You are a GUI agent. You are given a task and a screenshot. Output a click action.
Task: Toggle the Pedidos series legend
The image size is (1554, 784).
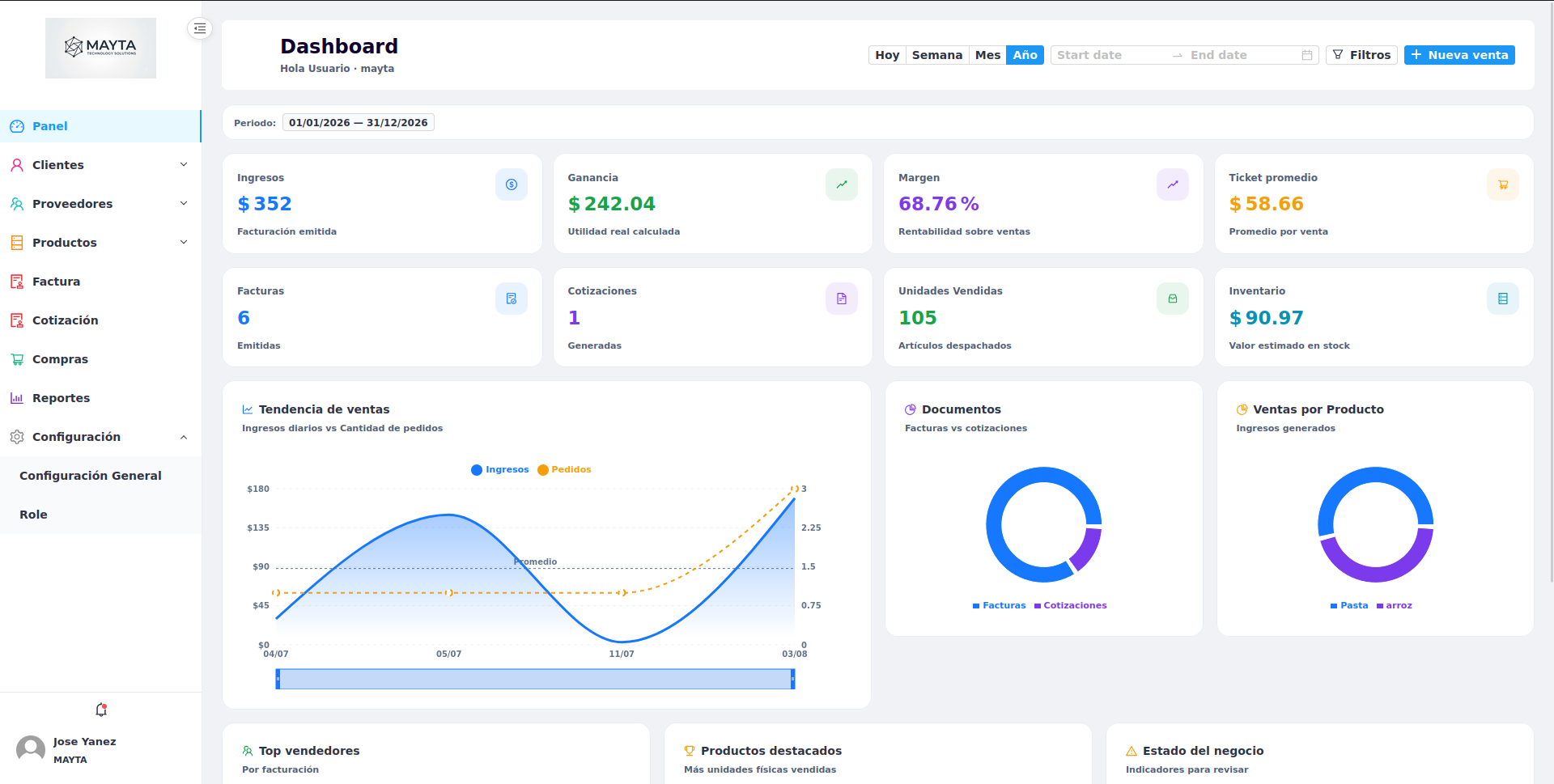point(564,469)
